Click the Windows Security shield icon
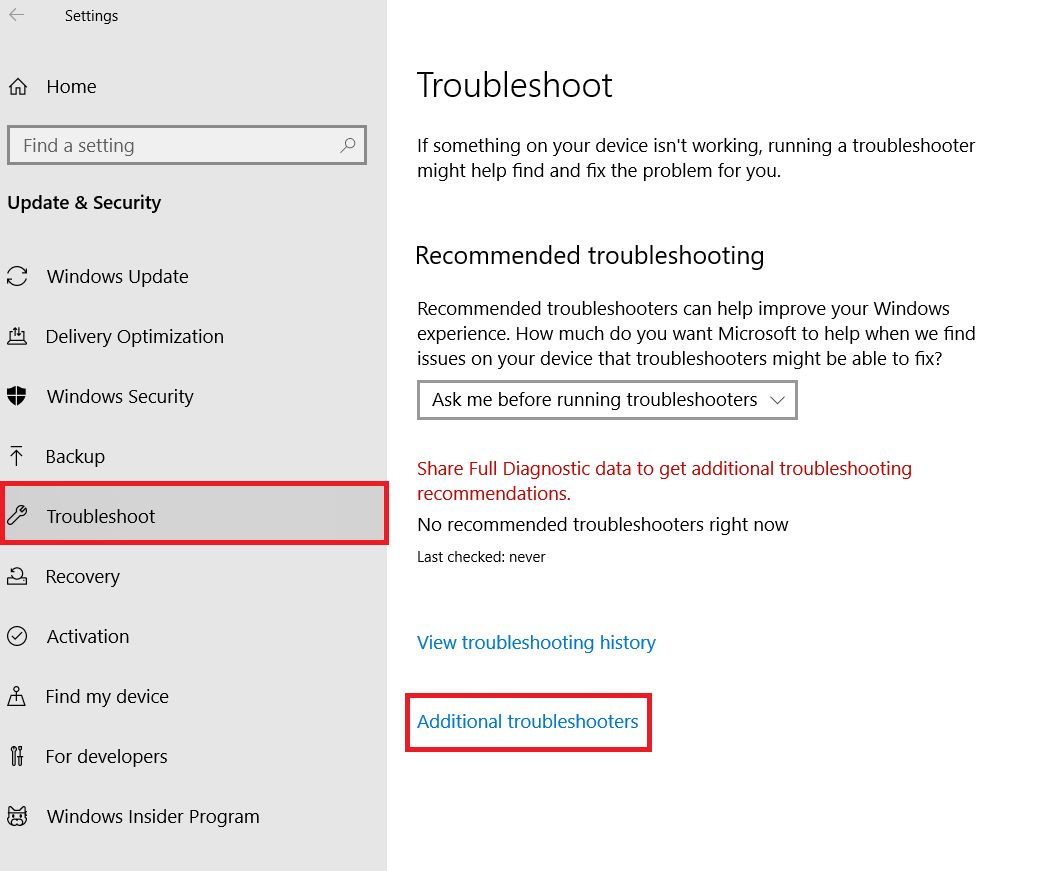This screenshot has width=1040, height=871. tap(18, 396)
